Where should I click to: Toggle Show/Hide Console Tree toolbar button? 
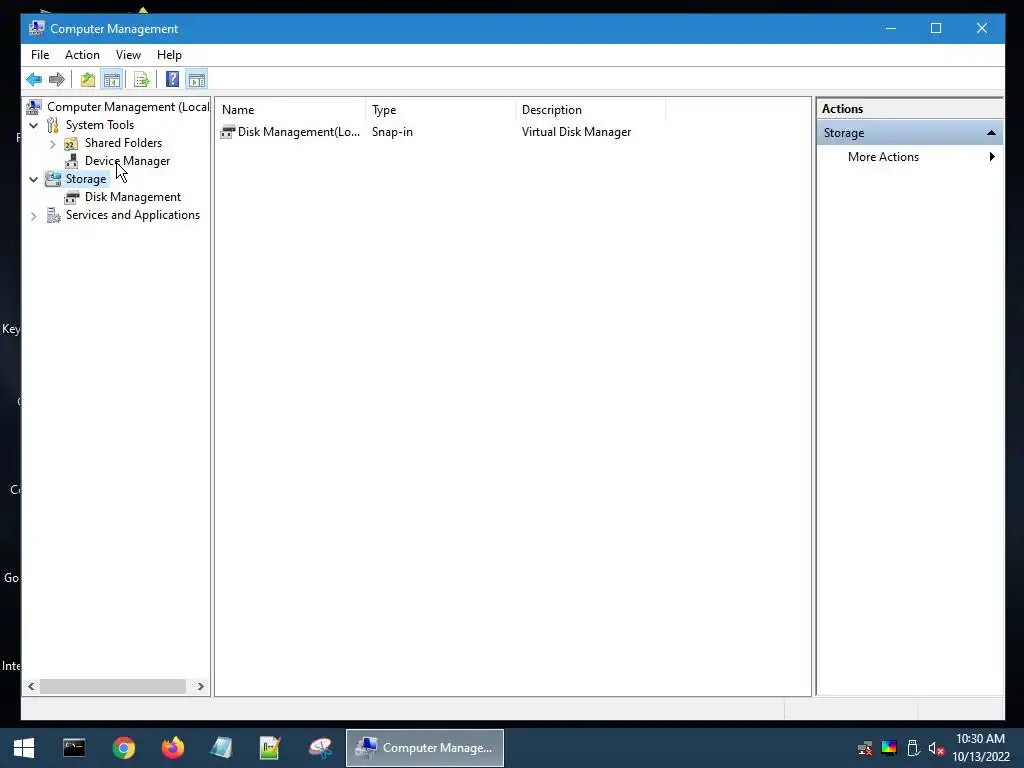[112, 80]
